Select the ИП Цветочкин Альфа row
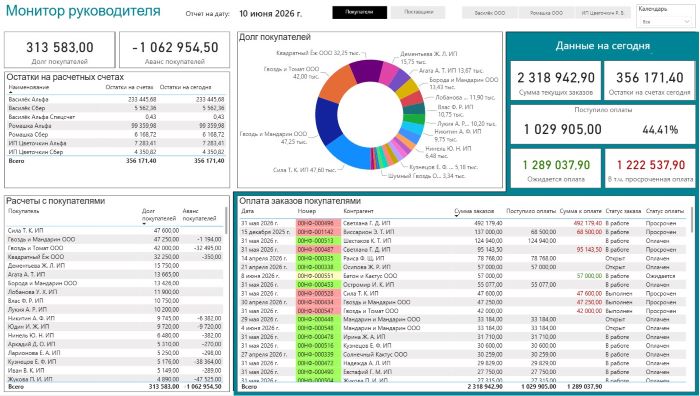 [117, 143]
